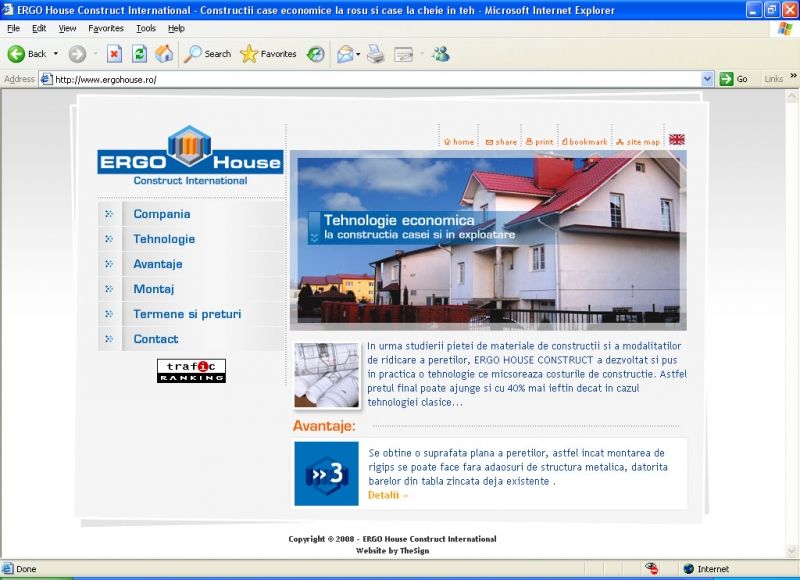Follow the Detalii link under Avantaje

pyautogui.click(x=388, y=495)
